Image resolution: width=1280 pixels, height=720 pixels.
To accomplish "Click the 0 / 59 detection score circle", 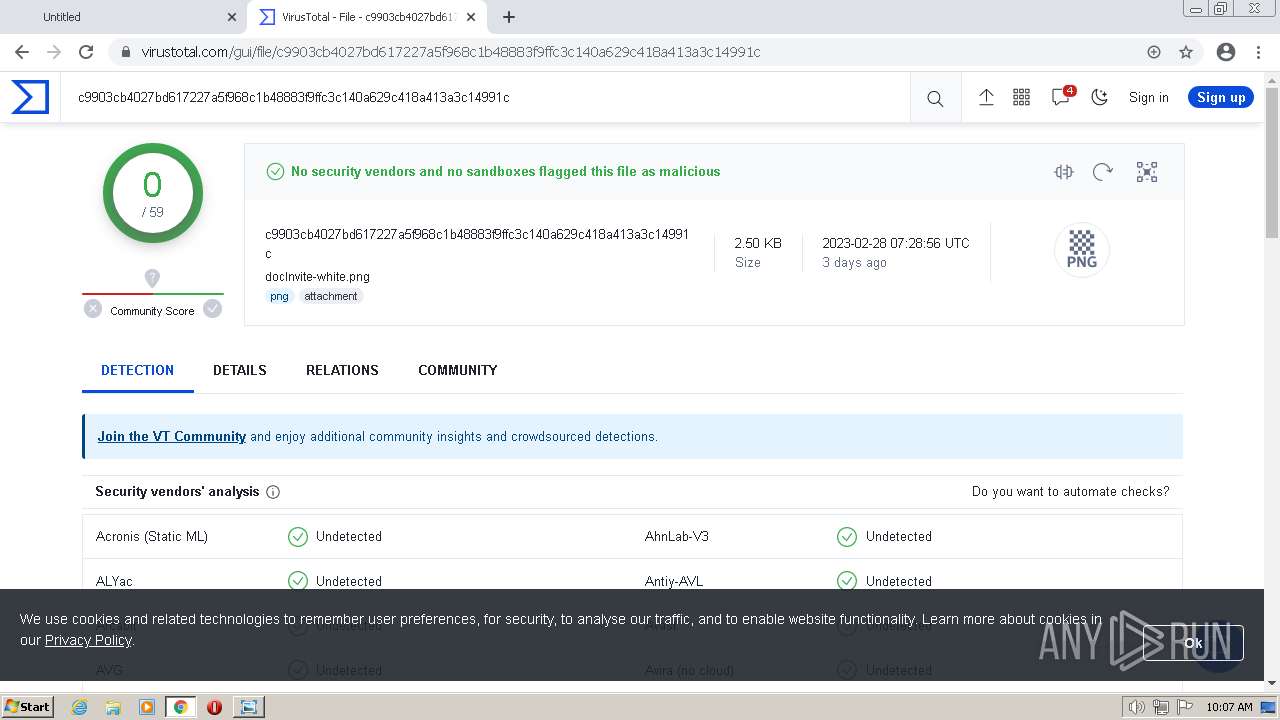I will coord(152,194).
